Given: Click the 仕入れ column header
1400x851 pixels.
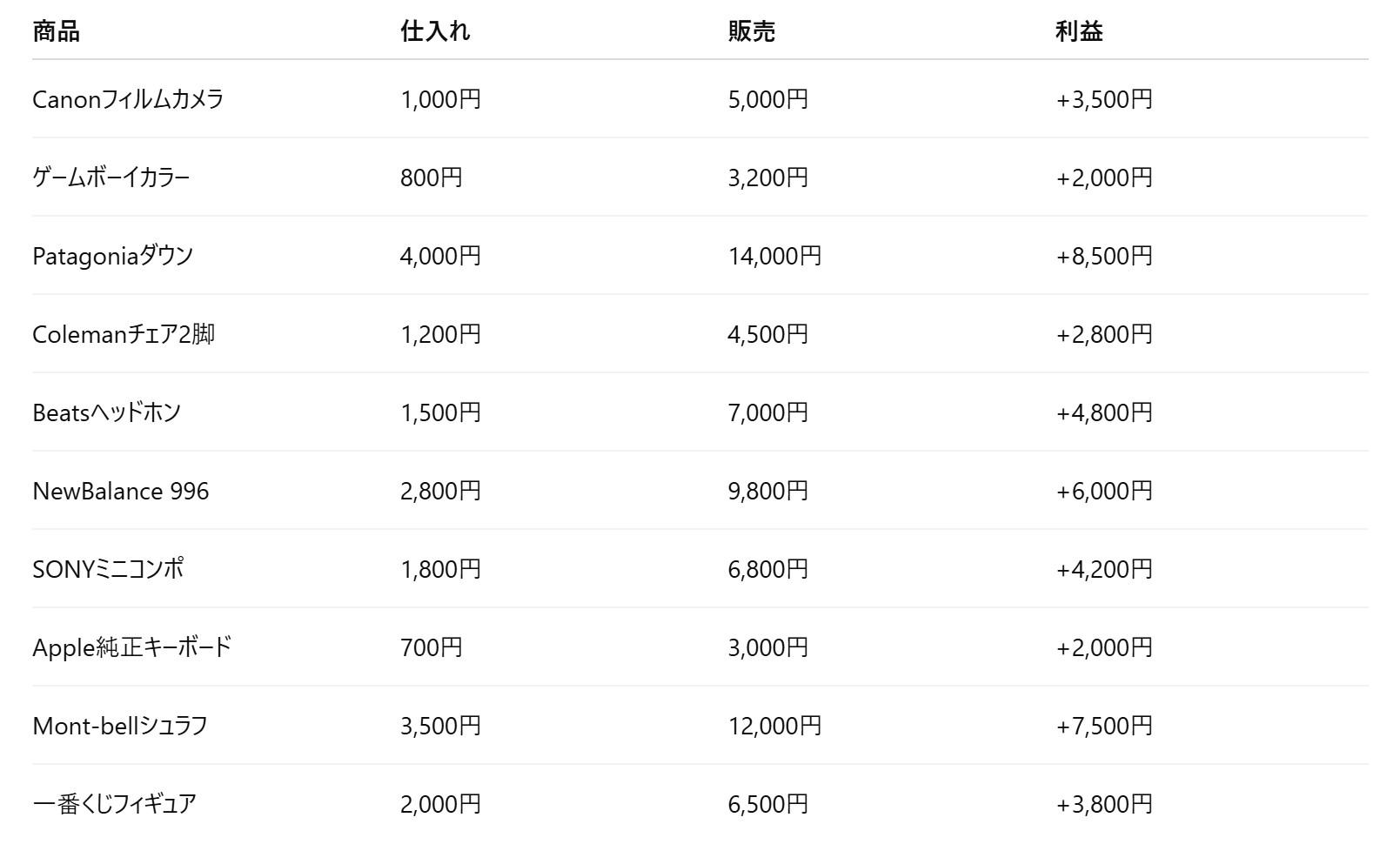Looking at the screenshot, I should tap(435, 32).
